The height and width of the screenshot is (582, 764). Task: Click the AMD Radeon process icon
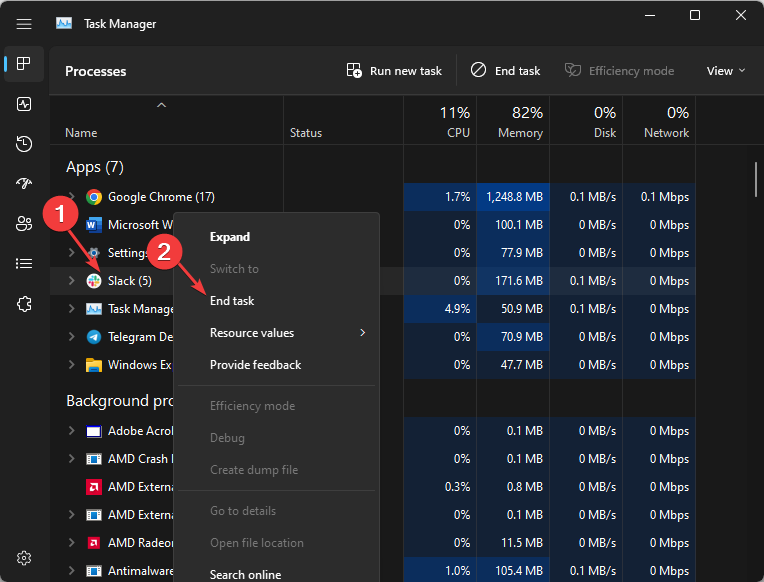pos(94,543)
